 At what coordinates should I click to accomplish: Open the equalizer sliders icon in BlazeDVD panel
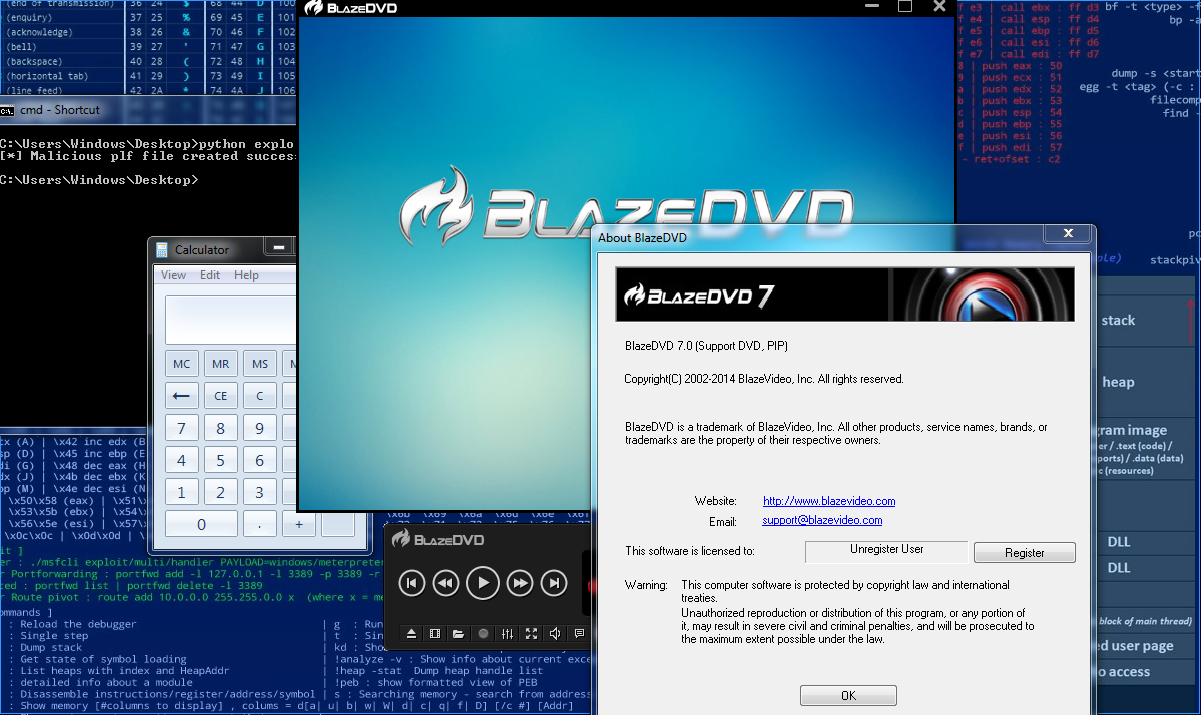(x=507, y=633)
